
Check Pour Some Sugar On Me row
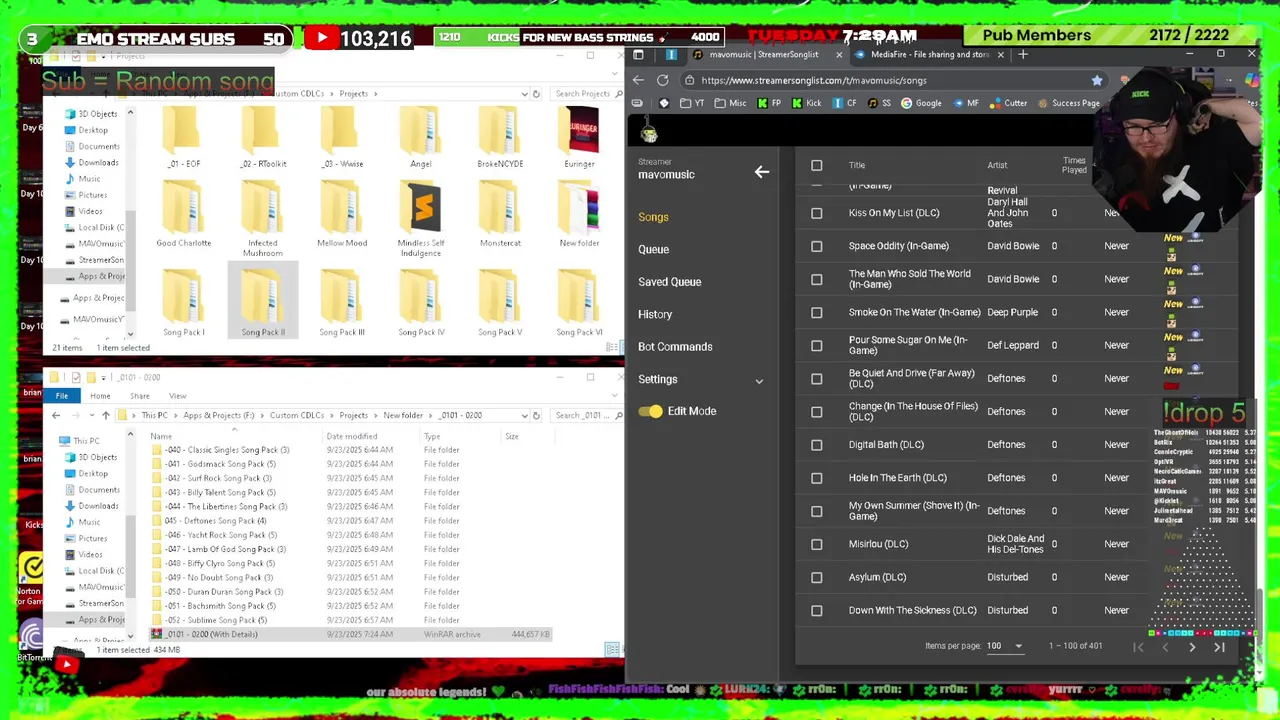(x=817, y=345)
